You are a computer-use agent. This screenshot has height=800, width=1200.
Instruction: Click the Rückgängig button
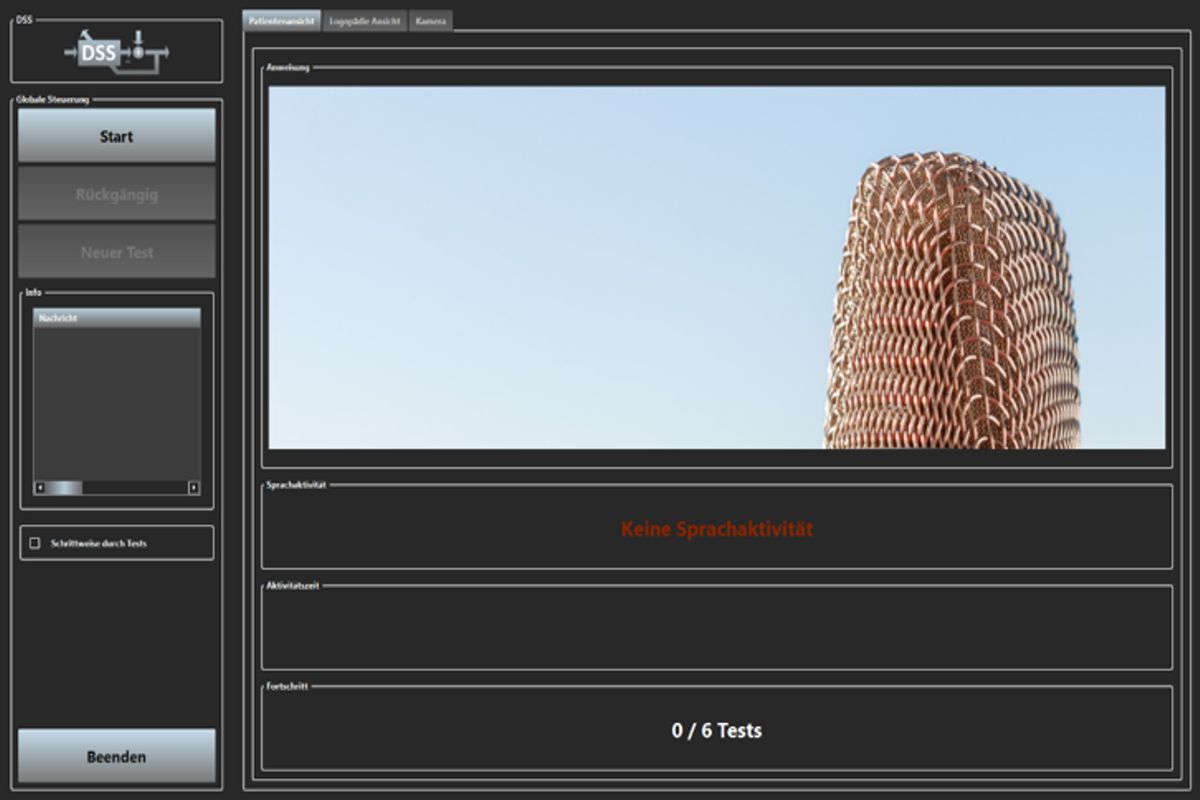(116, 194)
